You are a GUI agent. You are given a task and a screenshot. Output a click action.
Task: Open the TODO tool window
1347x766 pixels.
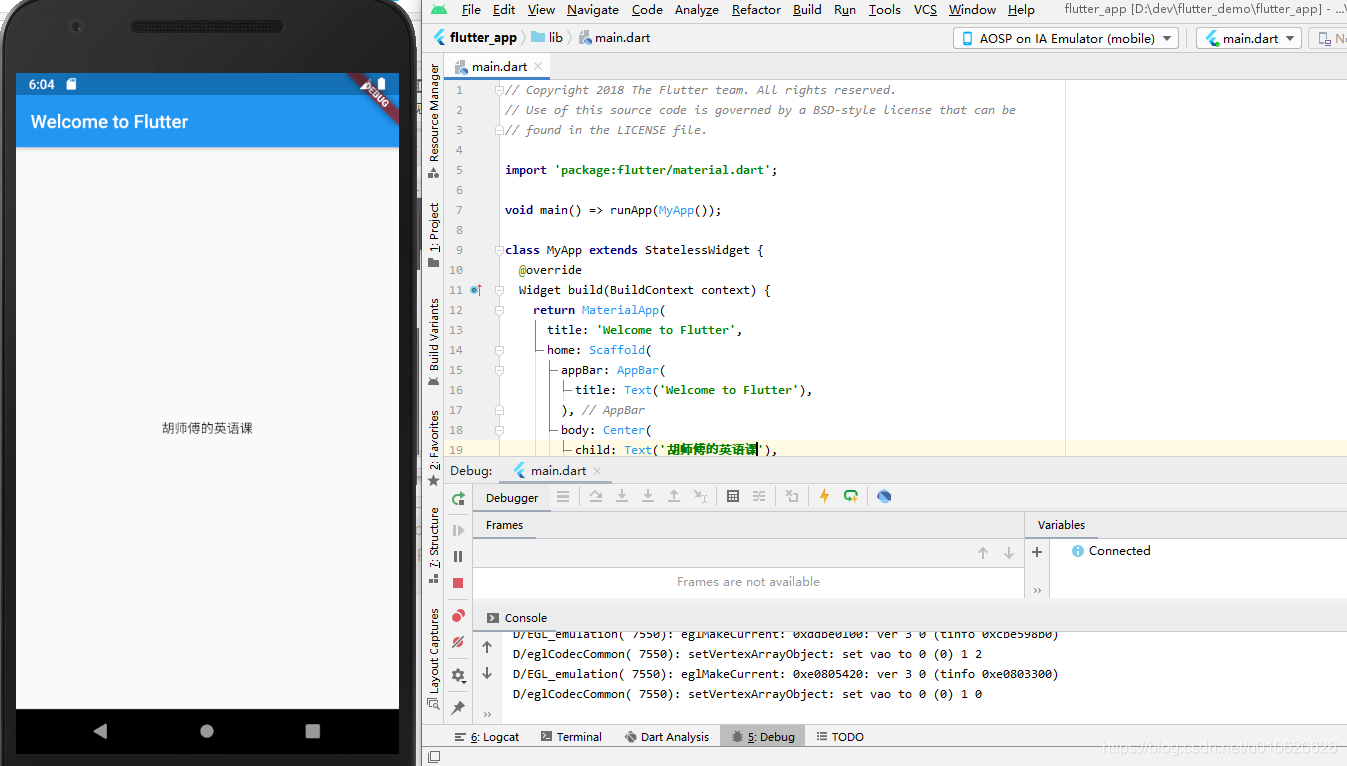840,737
